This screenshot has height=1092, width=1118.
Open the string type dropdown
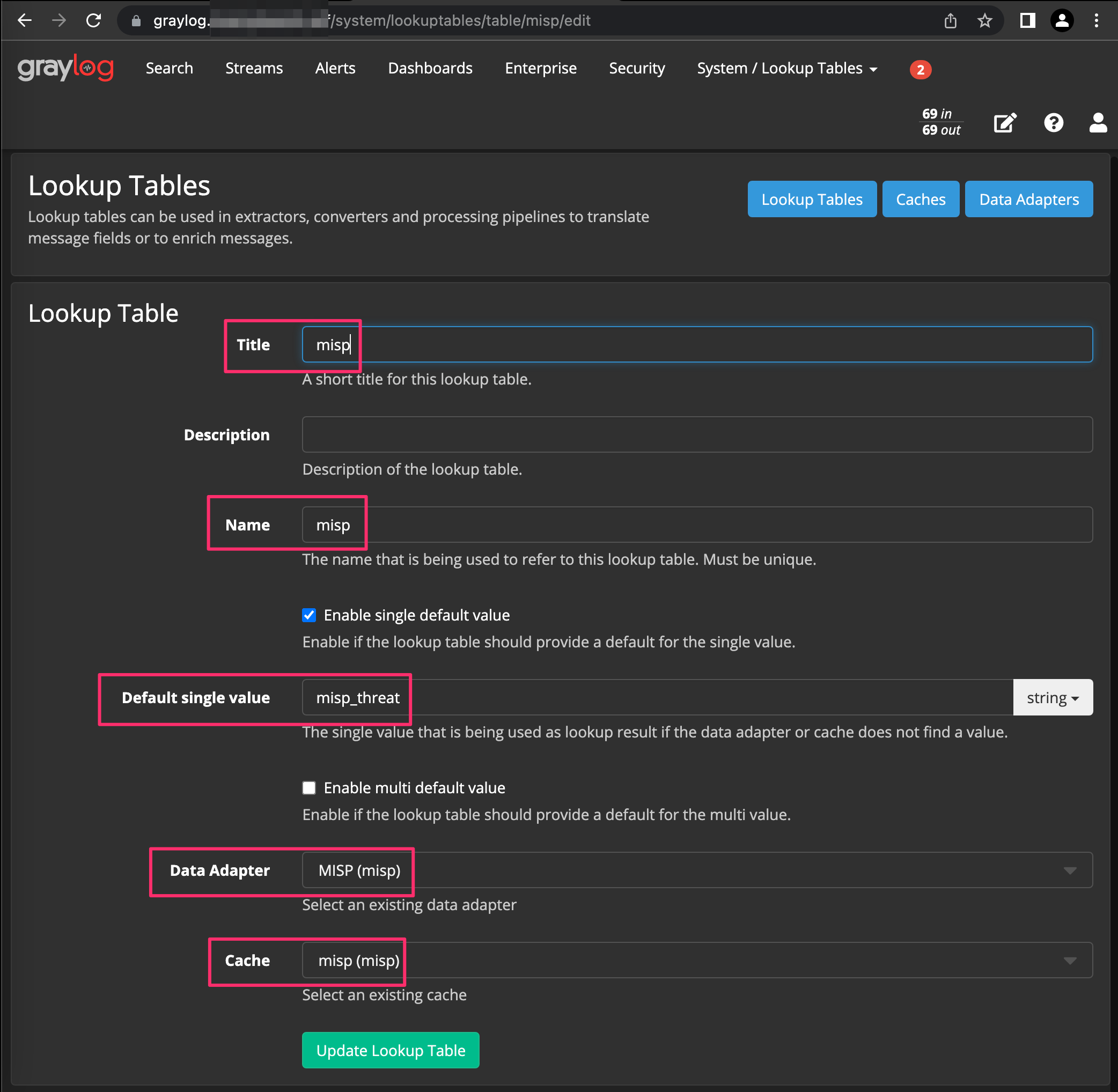pos(1052,697)
